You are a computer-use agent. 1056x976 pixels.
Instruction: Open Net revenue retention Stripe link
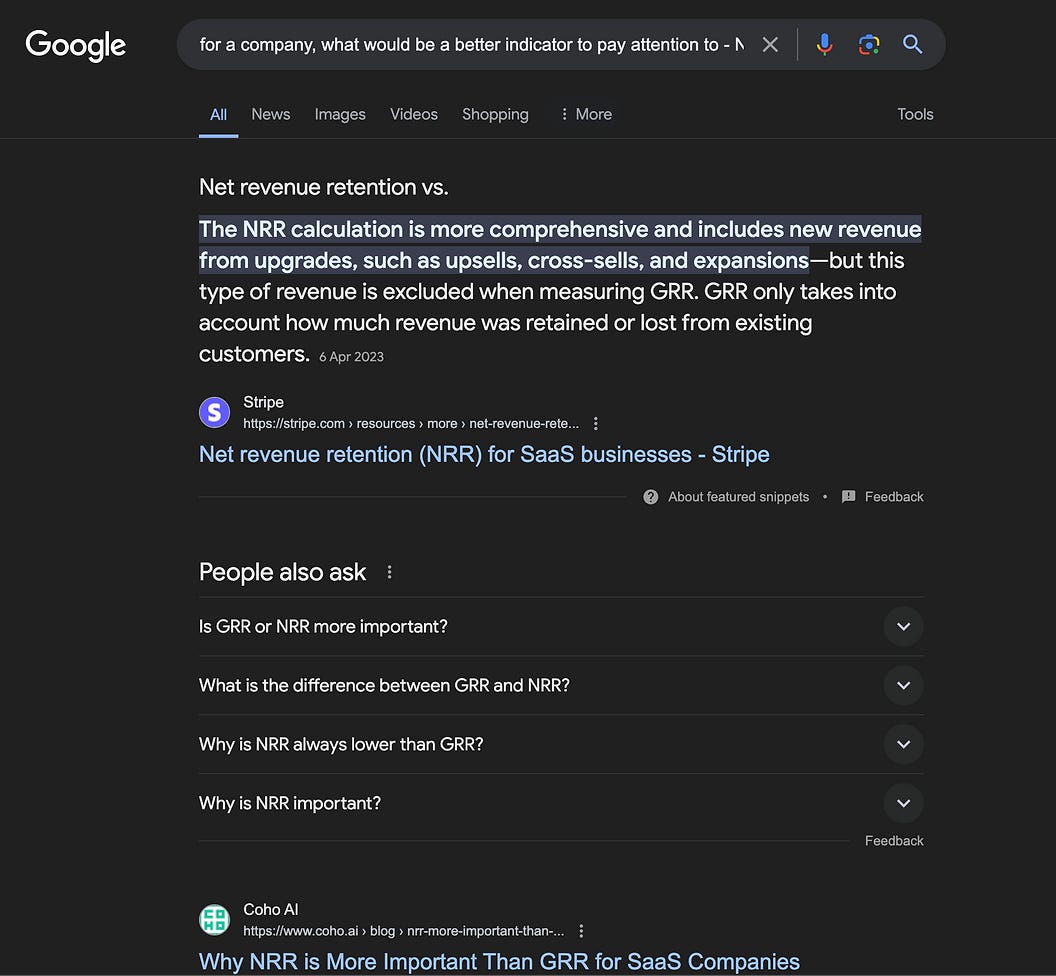484,455
